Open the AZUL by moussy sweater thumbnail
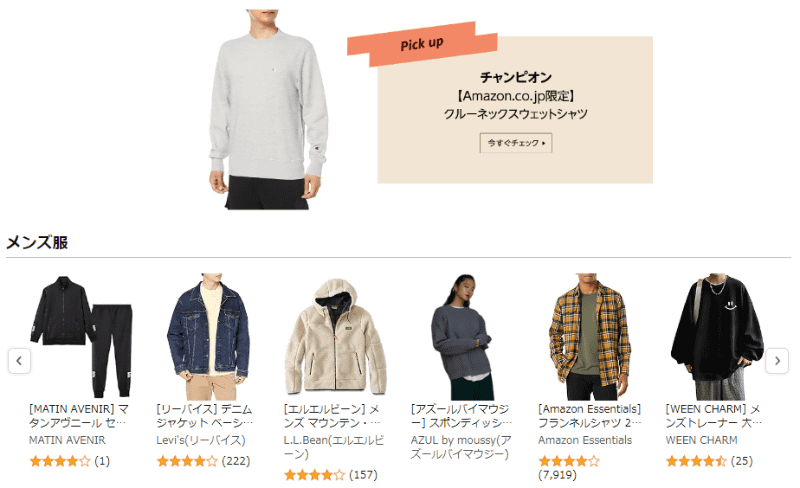Image resolution: width=800 pixels, height=488 pixels. click(462, 336)
